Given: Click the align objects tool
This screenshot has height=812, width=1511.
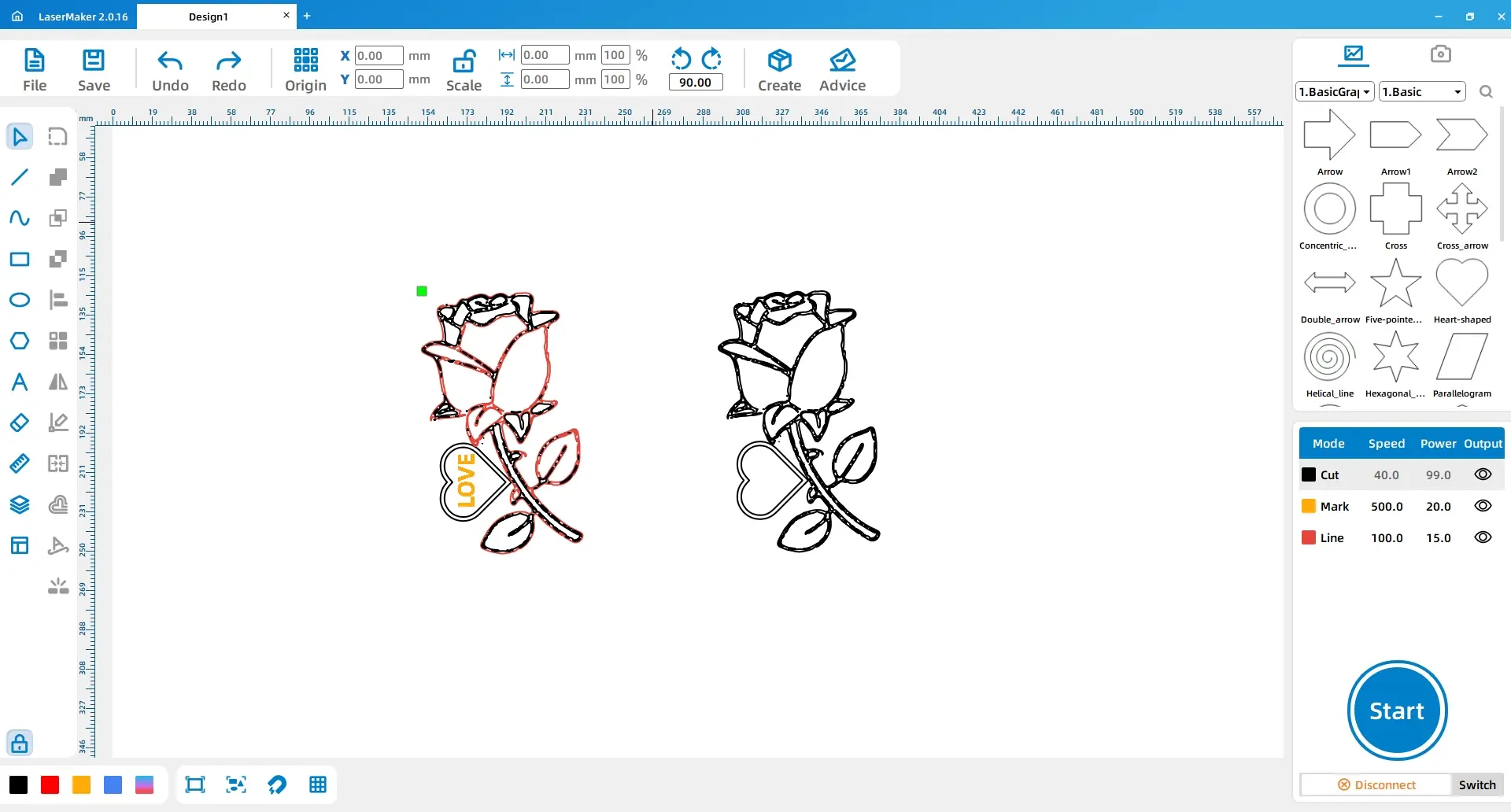Looking at the screenshot, I should pyautogui.click(x=58, y=300).
